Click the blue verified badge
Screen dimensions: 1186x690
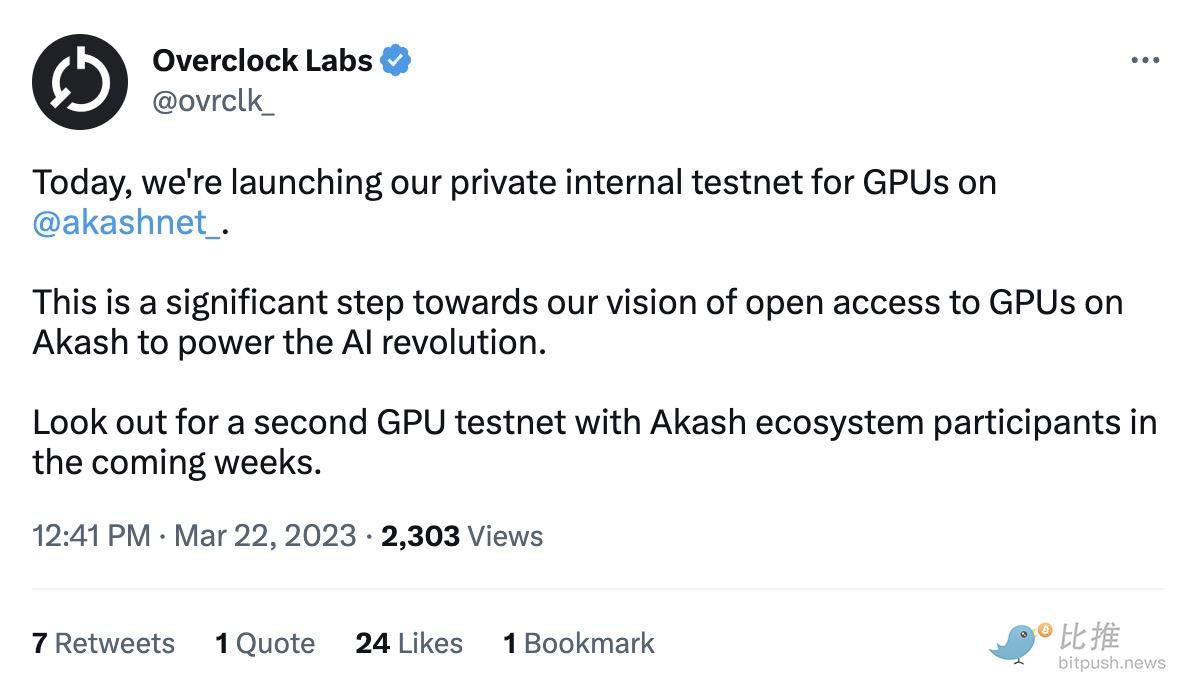pos(396,61)
